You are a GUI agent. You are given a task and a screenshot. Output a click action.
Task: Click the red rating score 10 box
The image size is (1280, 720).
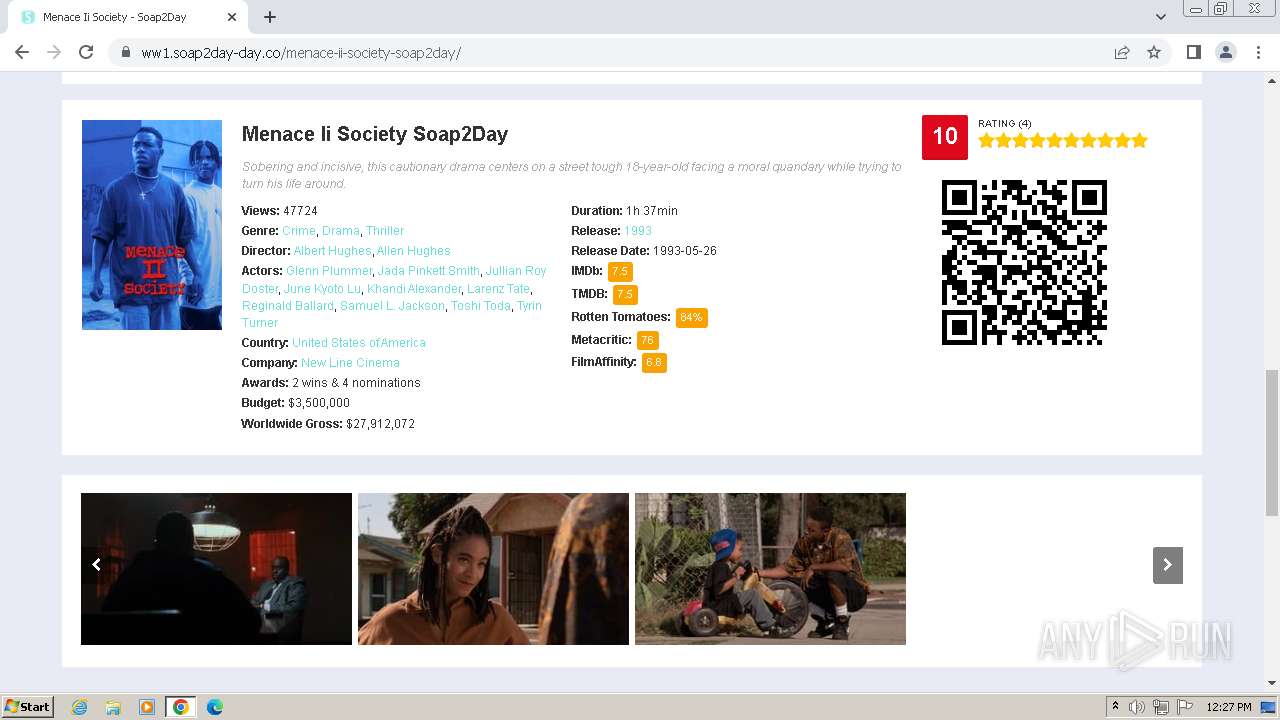tap(945, 137)
